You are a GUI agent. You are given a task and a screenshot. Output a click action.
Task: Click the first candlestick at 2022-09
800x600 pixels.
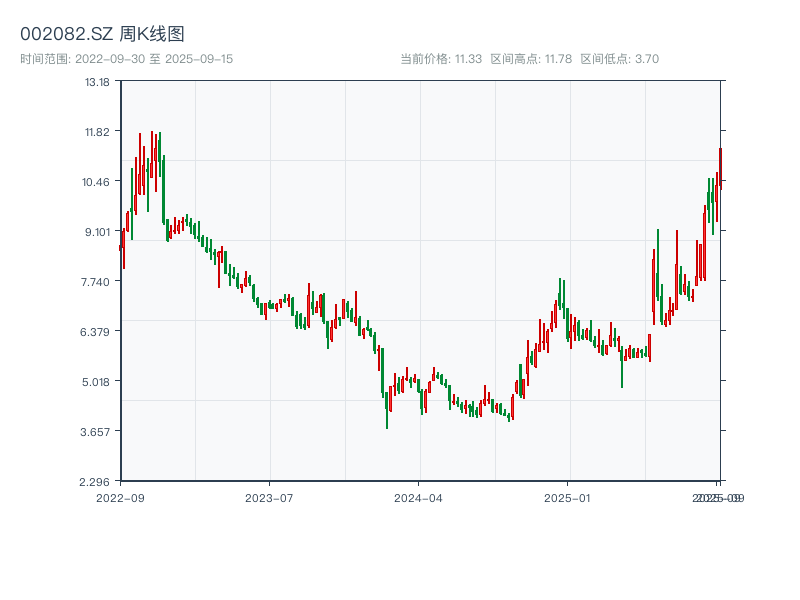click(x=120, y=248)
